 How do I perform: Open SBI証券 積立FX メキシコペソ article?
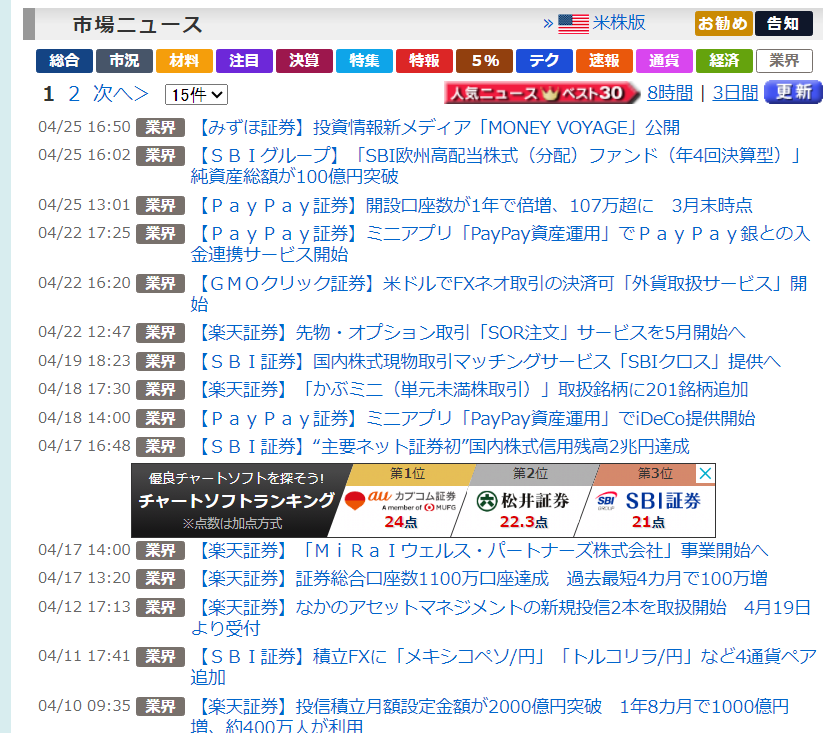(x=503, y=667)
